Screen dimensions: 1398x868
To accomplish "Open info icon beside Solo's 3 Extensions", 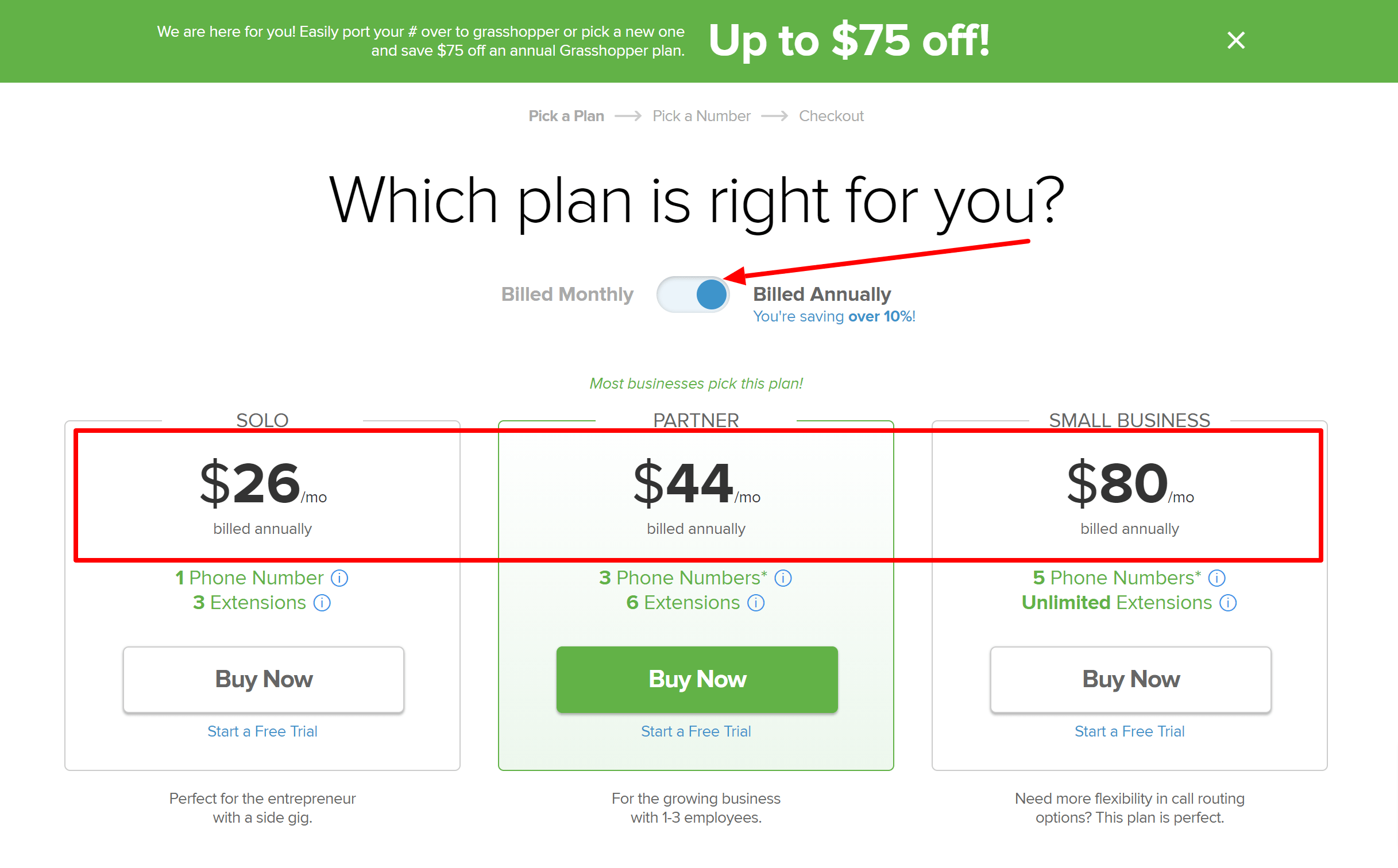I will tap(322, 603).
